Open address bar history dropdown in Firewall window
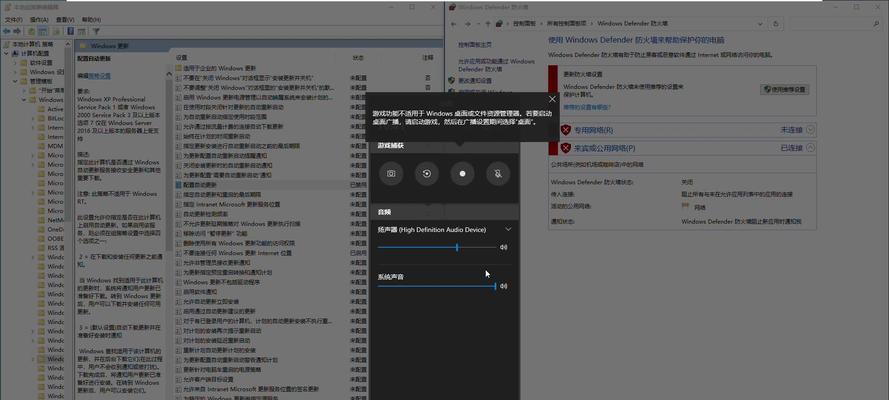Screen dimensions: 889x400 760,24
